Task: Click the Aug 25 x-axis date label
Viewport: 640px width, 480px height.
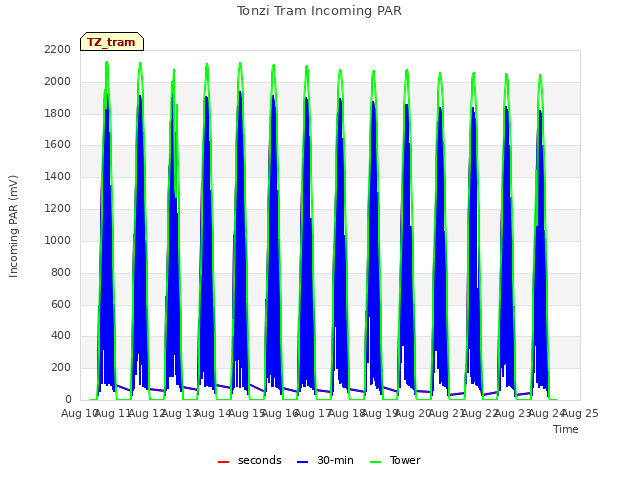Action: click(x=580, y=413)
